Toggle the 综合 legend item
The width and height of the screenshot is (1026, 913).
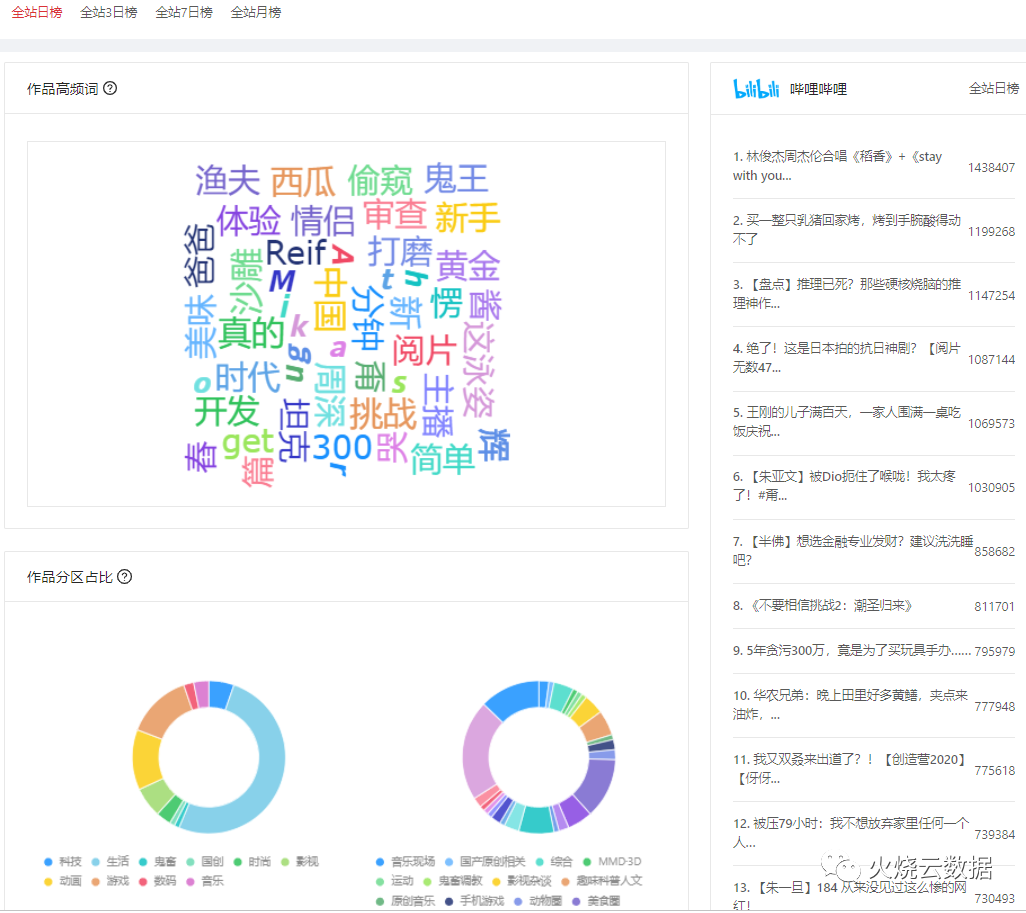click(x=554, y=861)
